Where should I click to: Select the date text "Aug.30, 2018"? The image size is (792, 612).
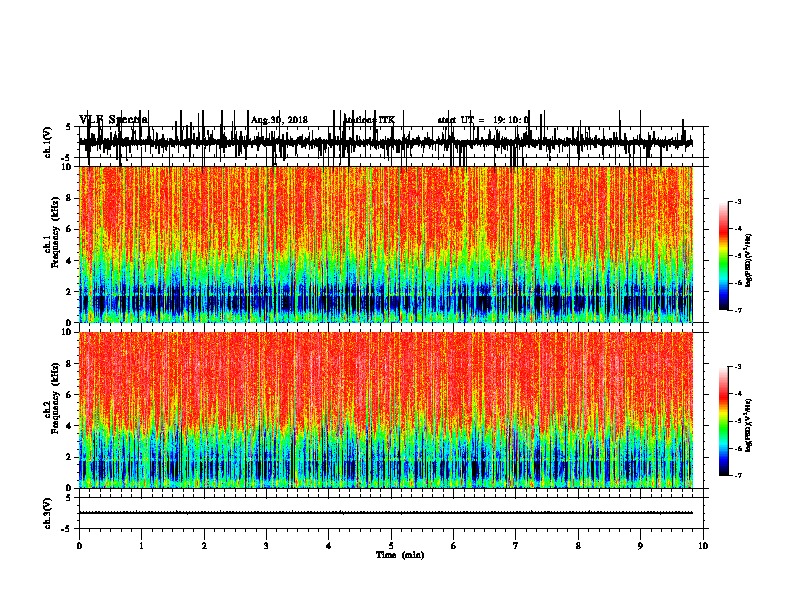pos(279,120)
